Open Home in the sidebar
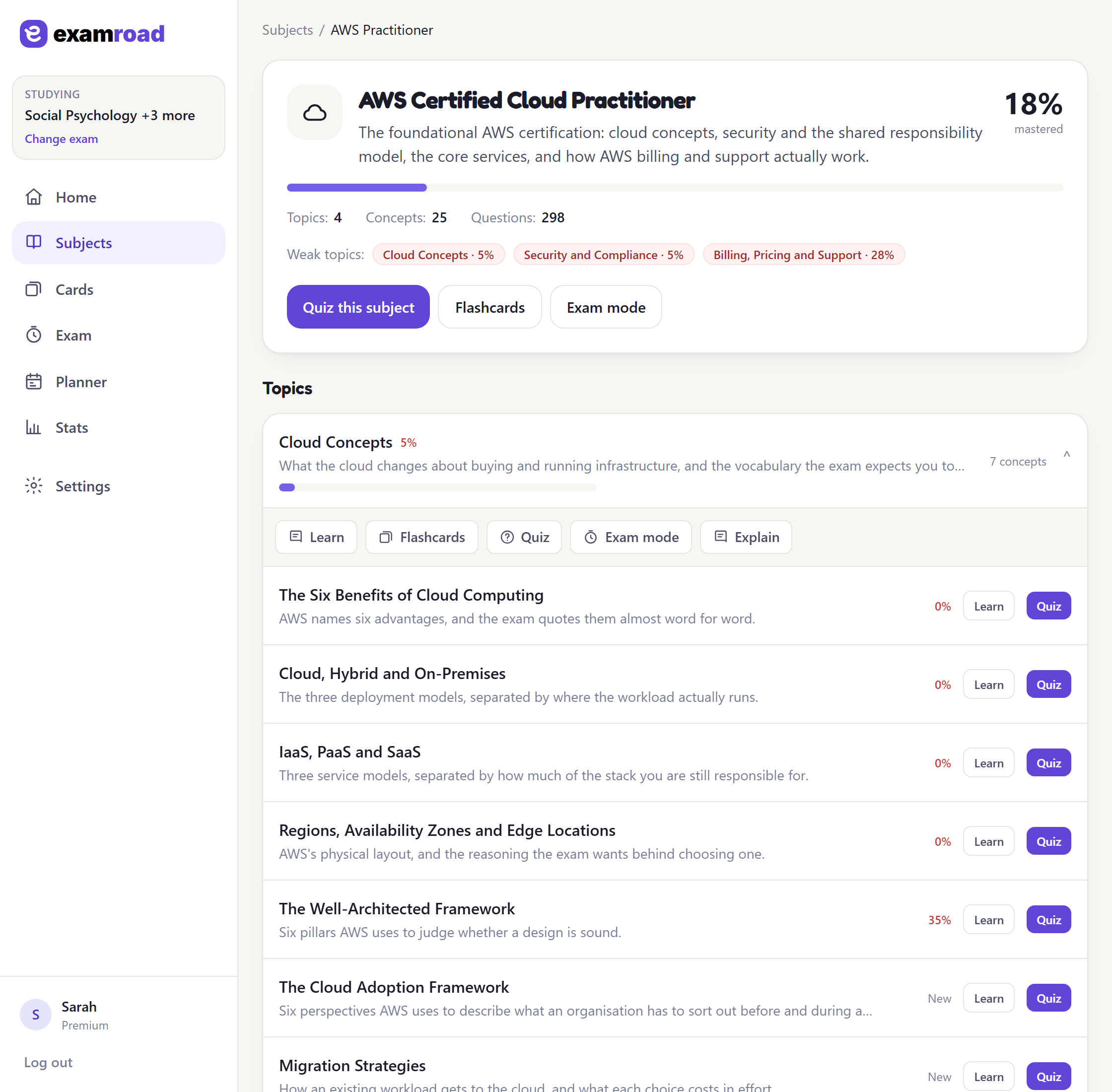The width and height of the screenshot is (1112, 1092). (x=119, y=197)
